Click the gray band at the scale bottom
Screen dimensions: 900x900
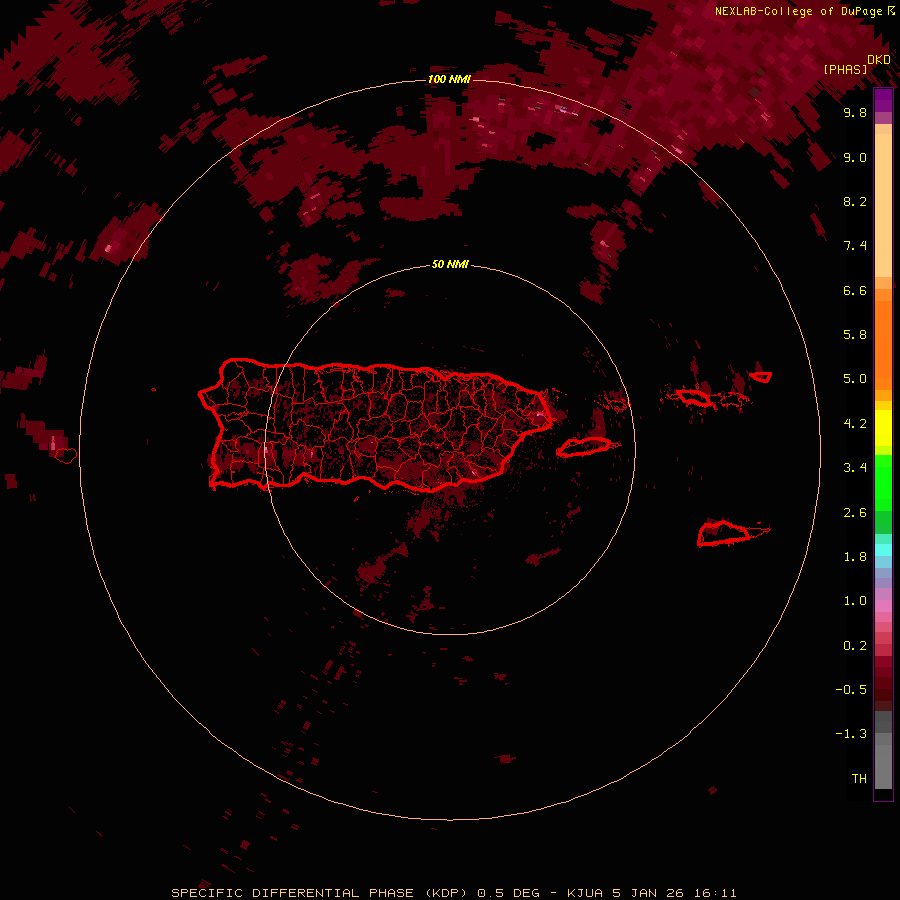pos(883,766)
